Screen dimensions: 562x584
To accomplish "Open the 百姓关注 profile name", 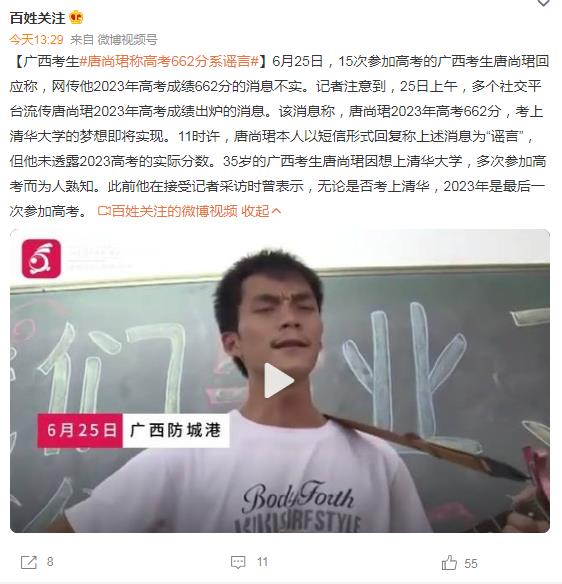I will [x=38, y=18].
